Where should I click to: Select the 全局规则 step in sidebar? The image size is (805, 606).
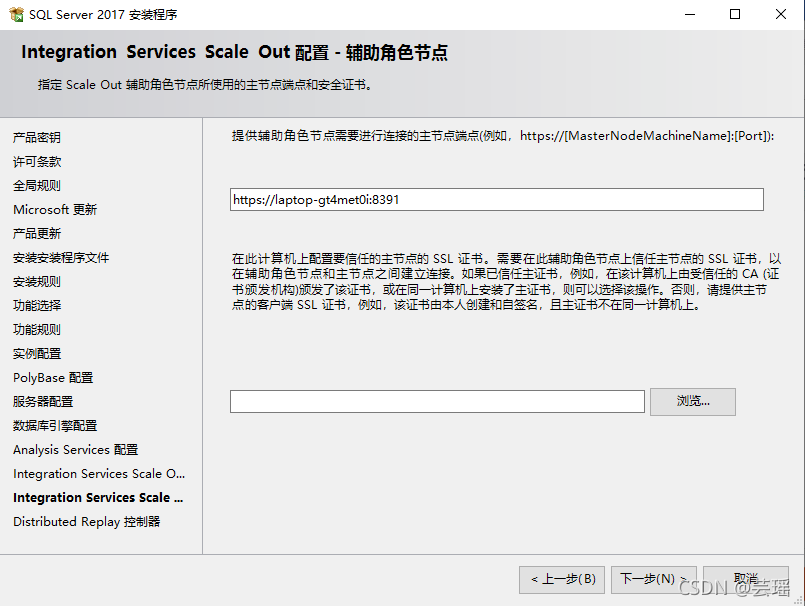click(x=37, y=185)
